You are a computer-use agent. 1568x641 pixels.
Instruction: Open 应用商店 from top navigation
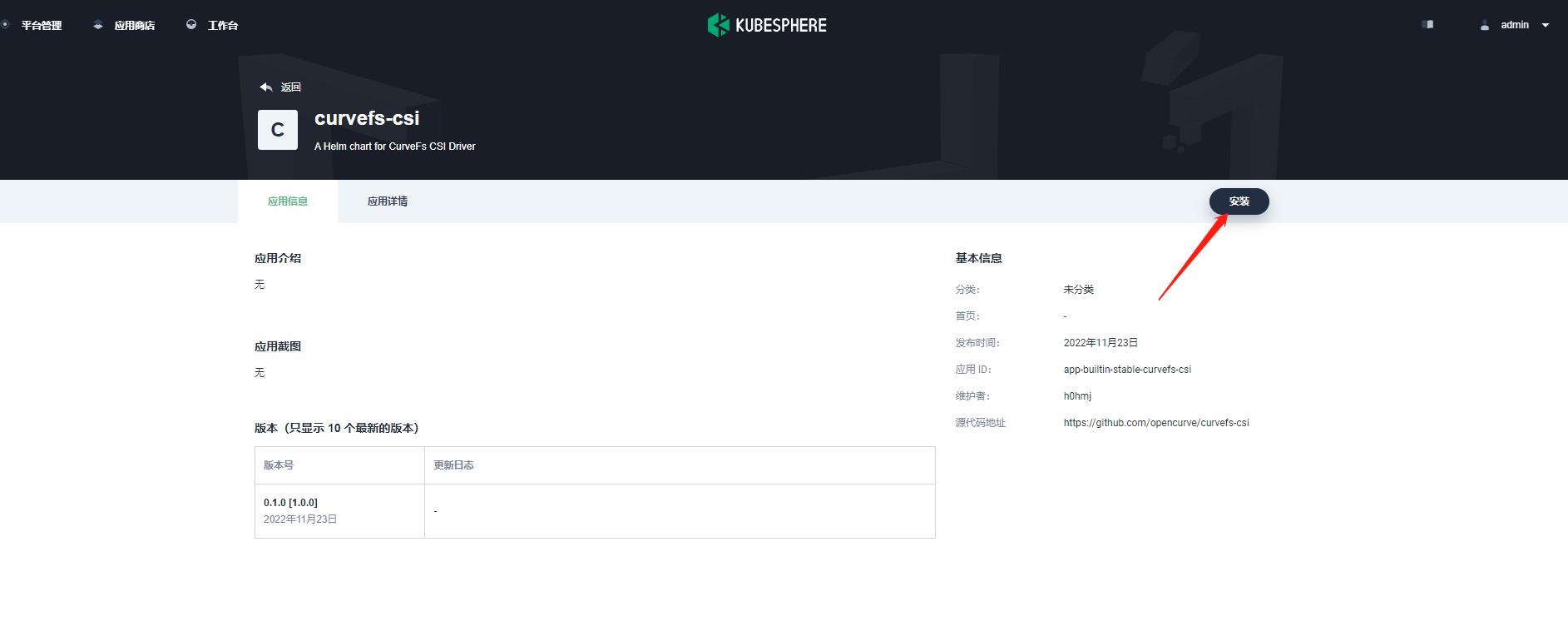pos(135,26)
